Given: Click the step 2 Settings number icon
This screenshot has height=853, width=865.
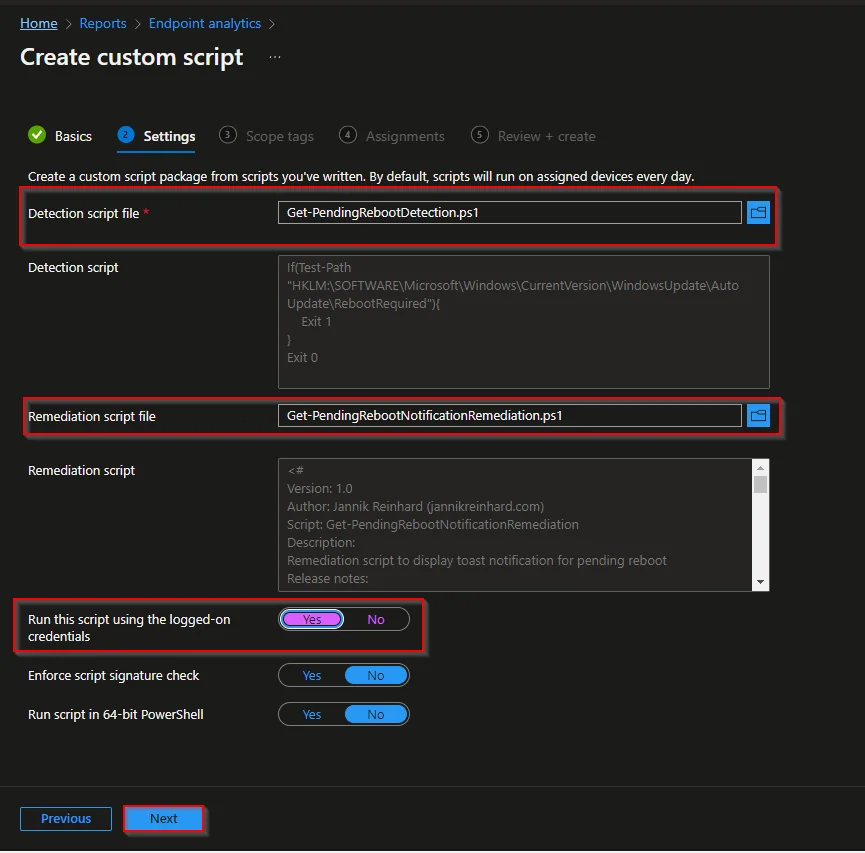Looking at the screenshot, I should tap(126, 135).
